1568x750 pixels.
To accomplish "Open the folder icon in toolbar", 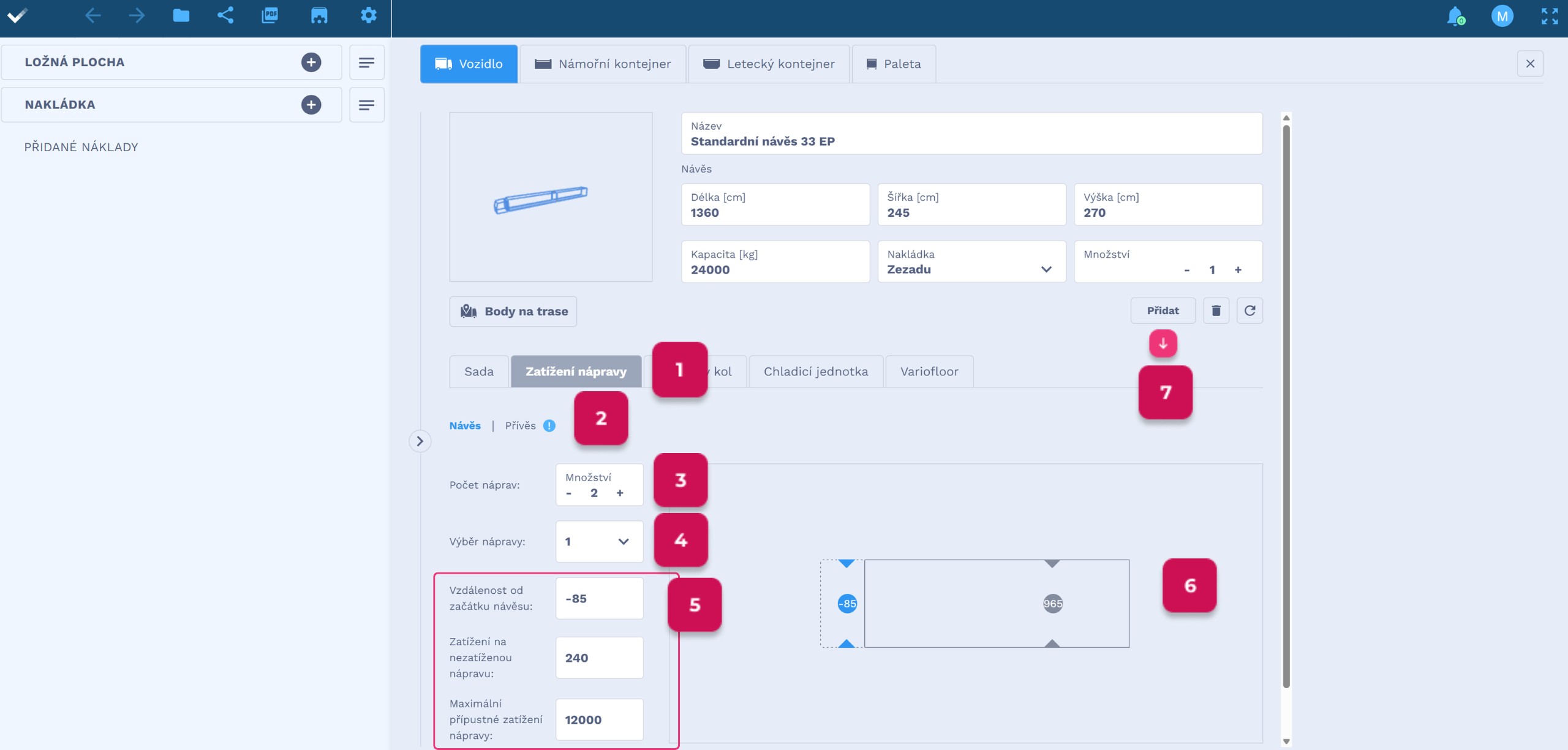I will pyautogui.click(x=181, y=15).
